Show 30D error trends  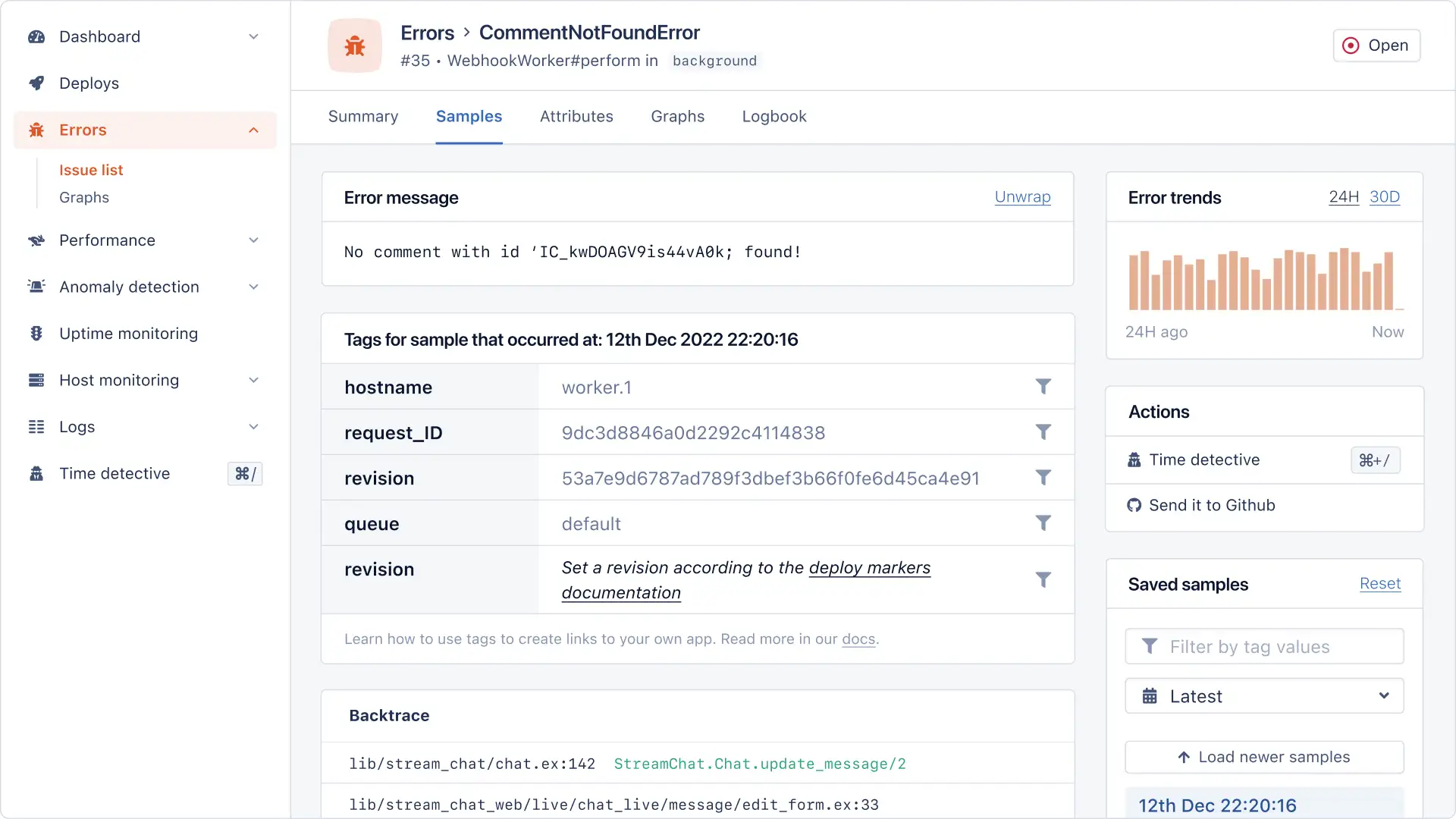tap(1385, 197)
